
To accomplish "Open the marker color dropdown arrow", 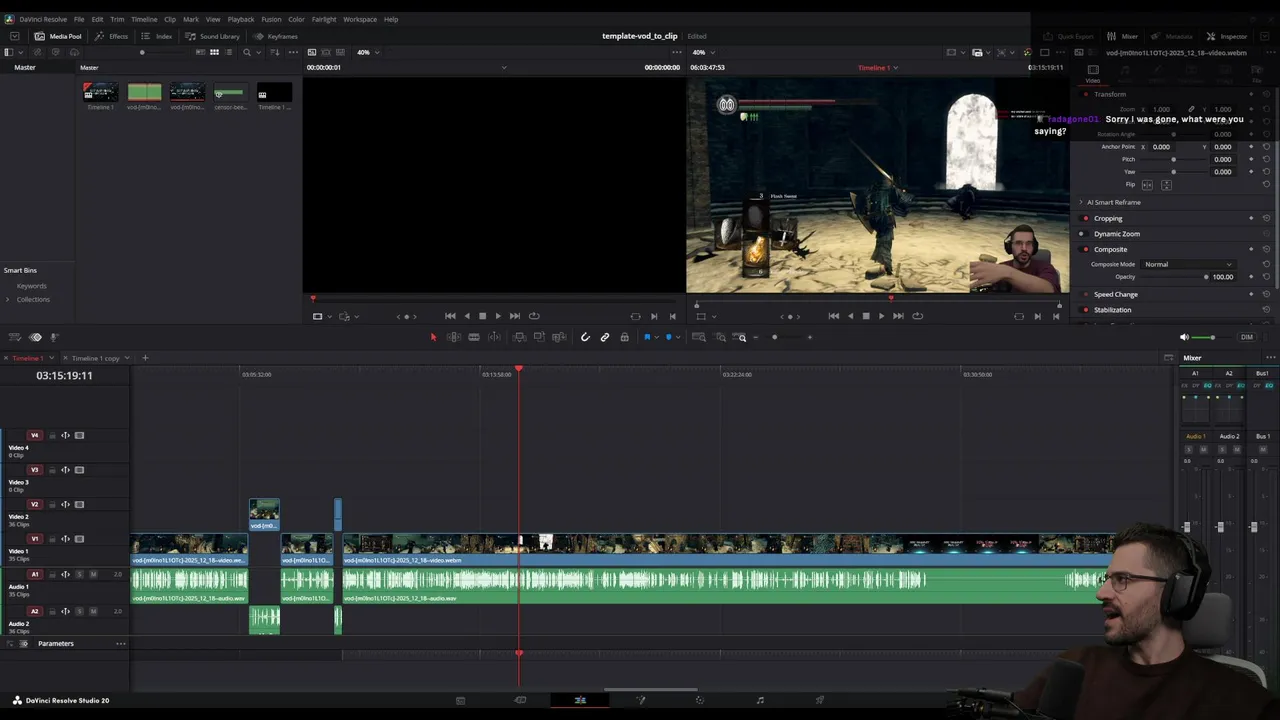I will click(677, 337).
